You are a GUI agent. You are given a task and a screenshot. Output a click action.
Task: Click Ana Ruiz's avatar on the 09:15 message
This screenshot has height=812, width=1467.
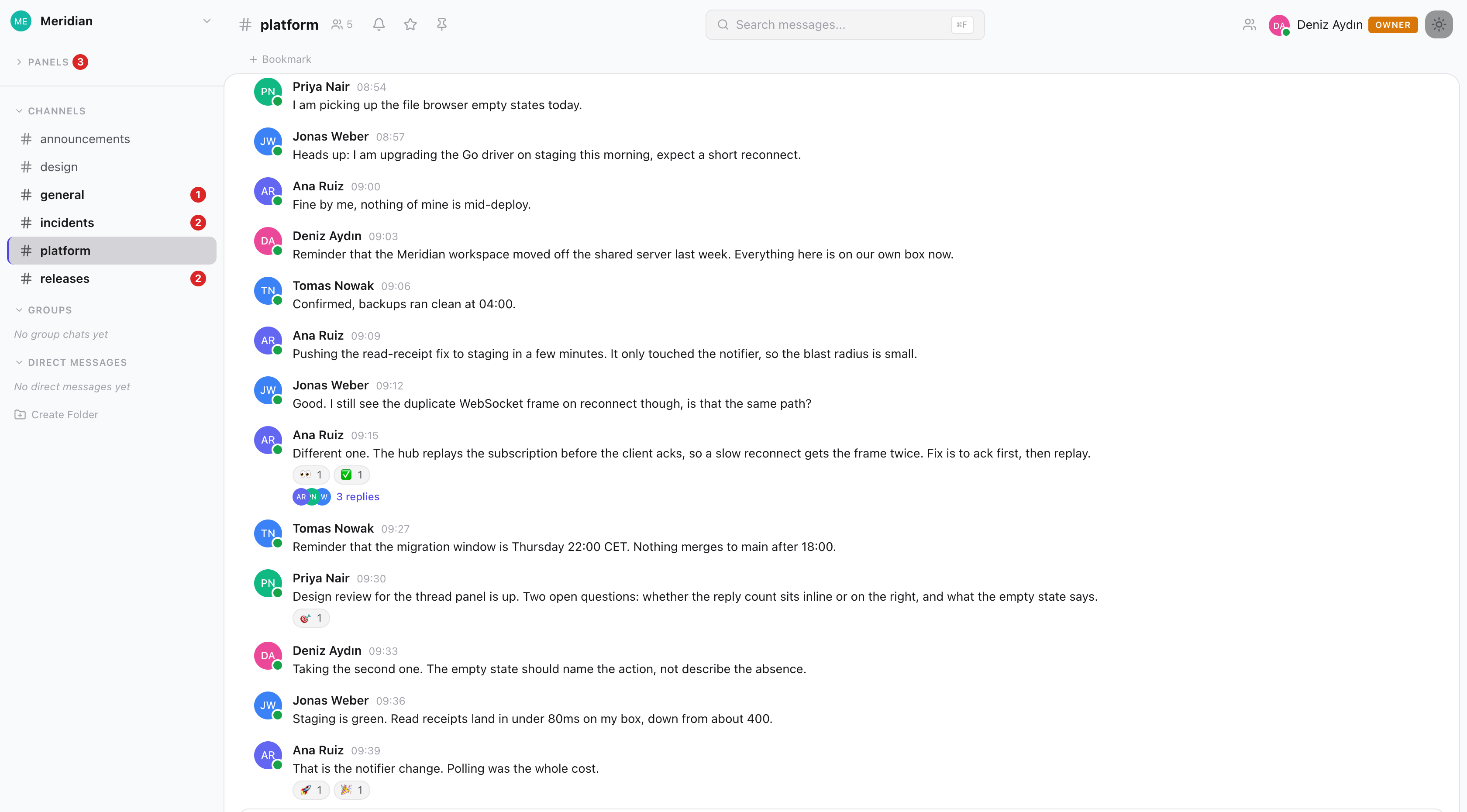(268, 440)
